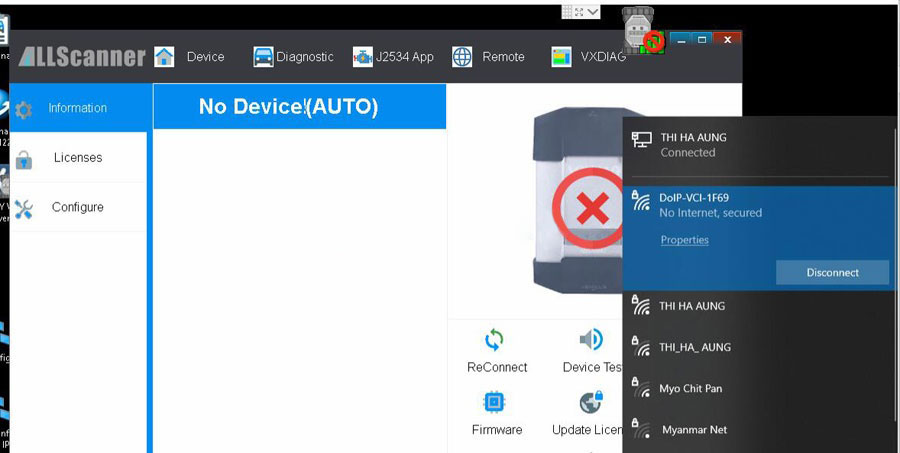Screen dimensions: 900x453
Task: Click the No Device!(AUTO) header
Action: point(300,106)
